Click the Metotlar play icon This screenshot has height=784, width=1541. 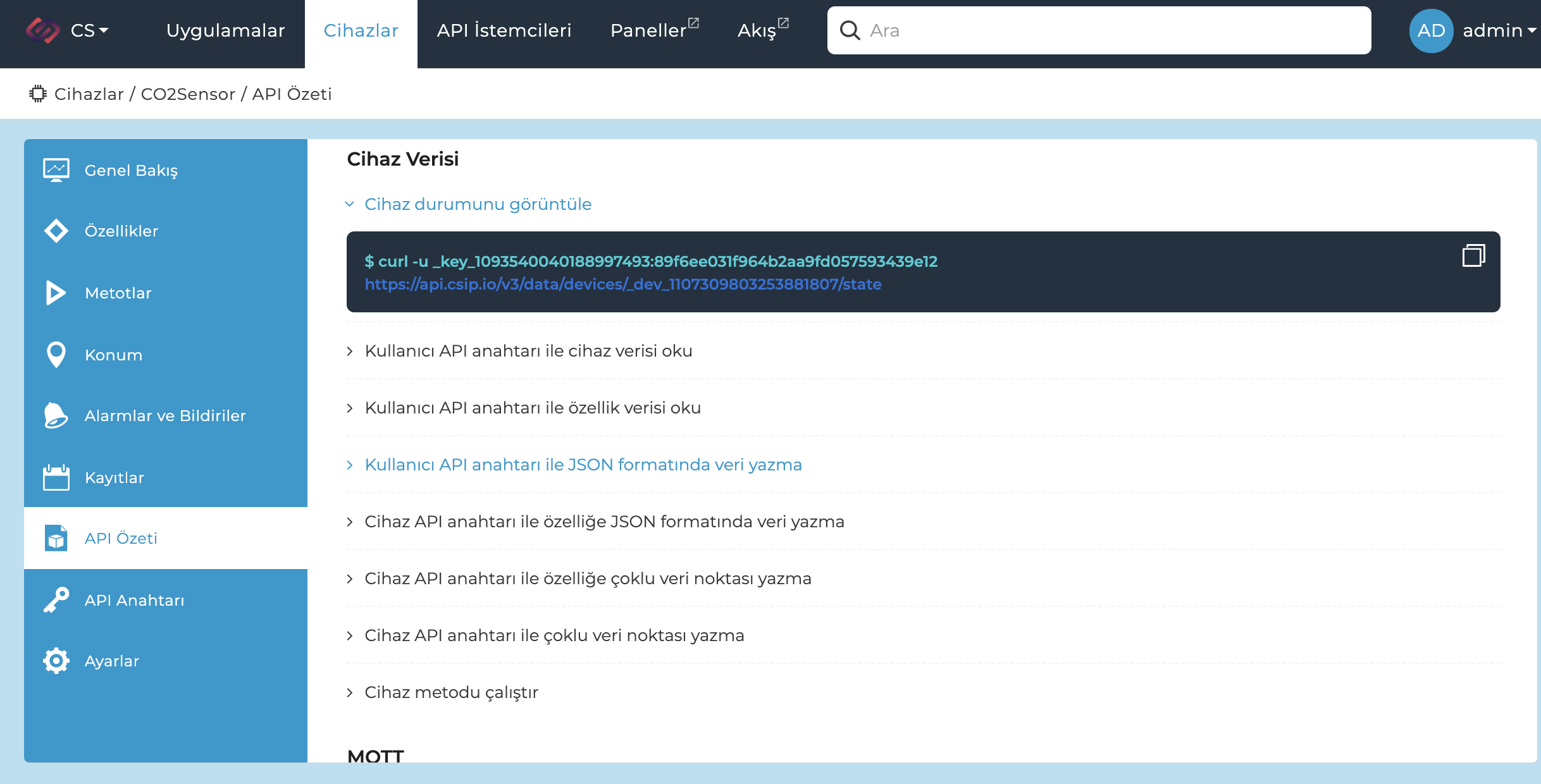56,293
